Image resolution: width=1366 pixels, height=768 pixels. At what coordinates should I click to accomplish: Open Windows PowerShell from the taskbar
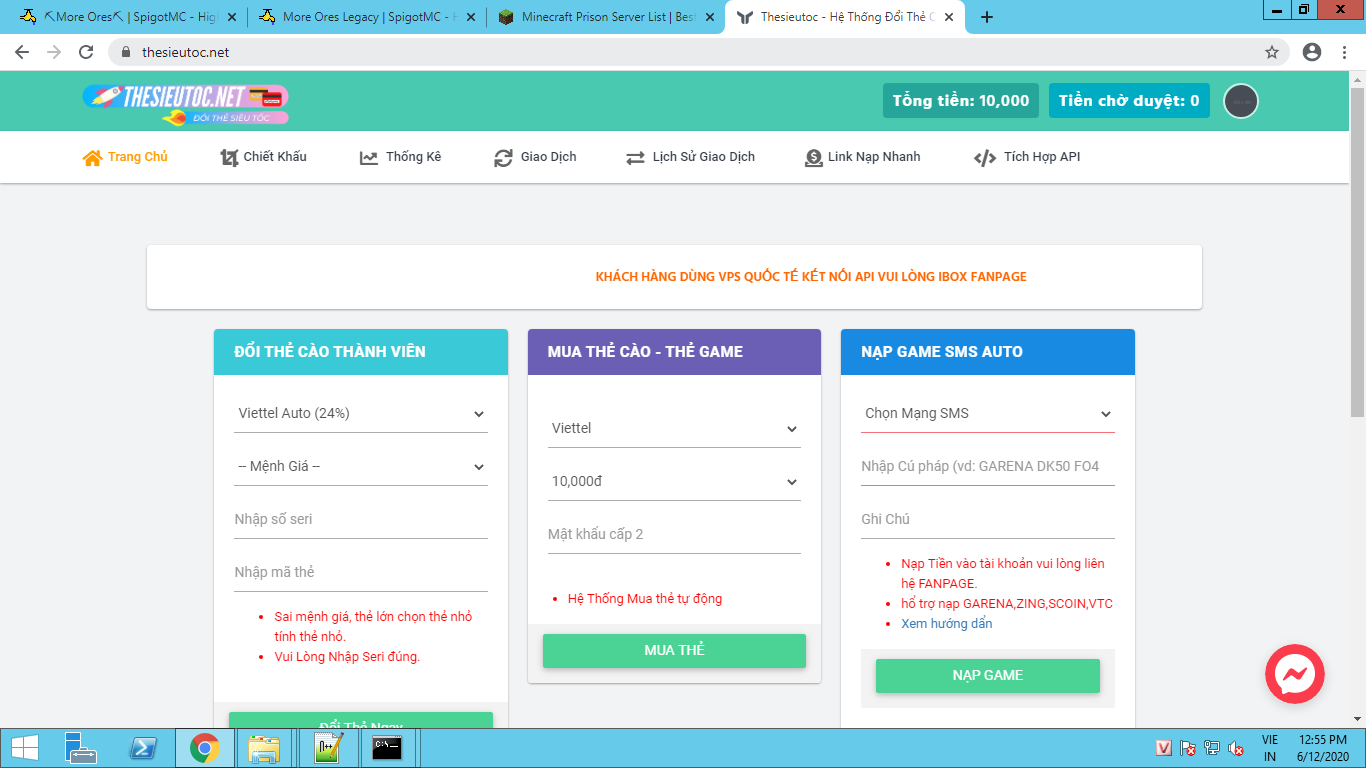coord(143,748)
